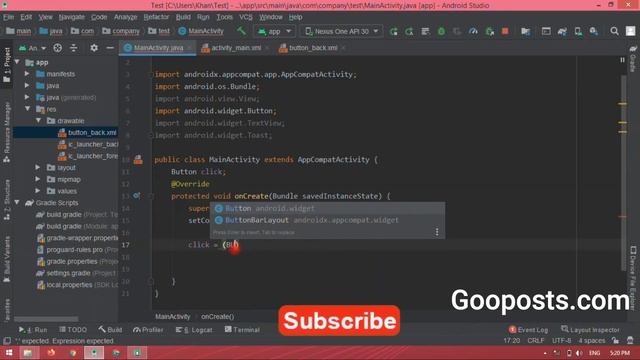Click MainActivity breadcrumb in navigation bar
The height and width of the screenshot is (360, 640).
201,31
